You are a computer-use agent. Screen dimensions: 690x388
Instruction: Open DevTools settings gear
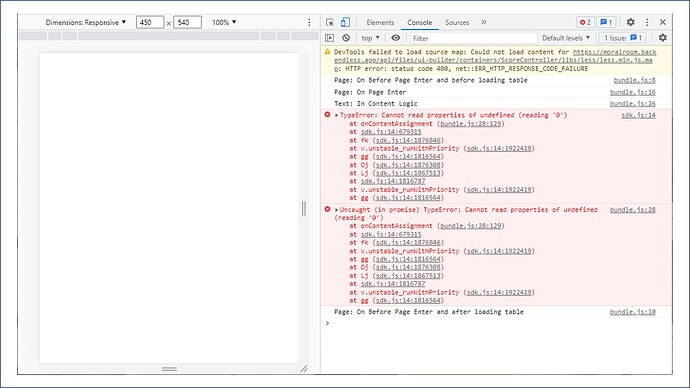click(x=631, y=22)
